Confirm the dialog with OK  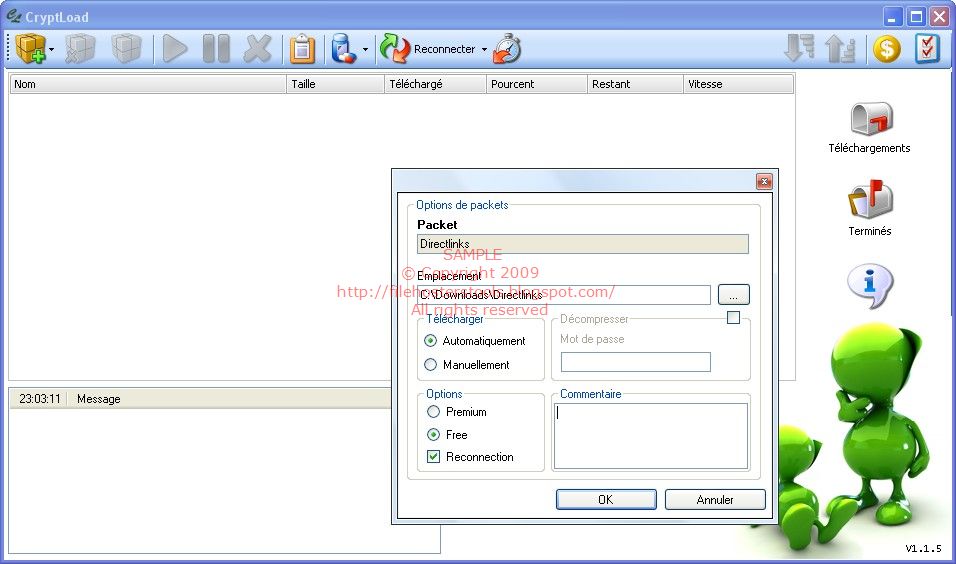(x=606, y=499)
